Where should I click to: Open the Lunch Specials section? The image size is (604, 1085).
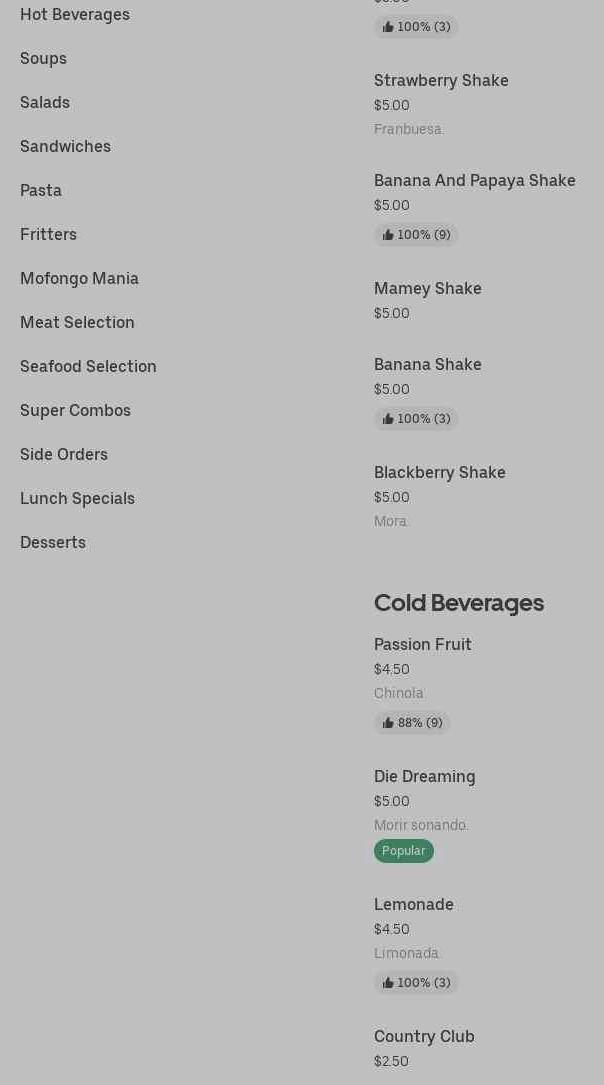[x=77, y=498]
